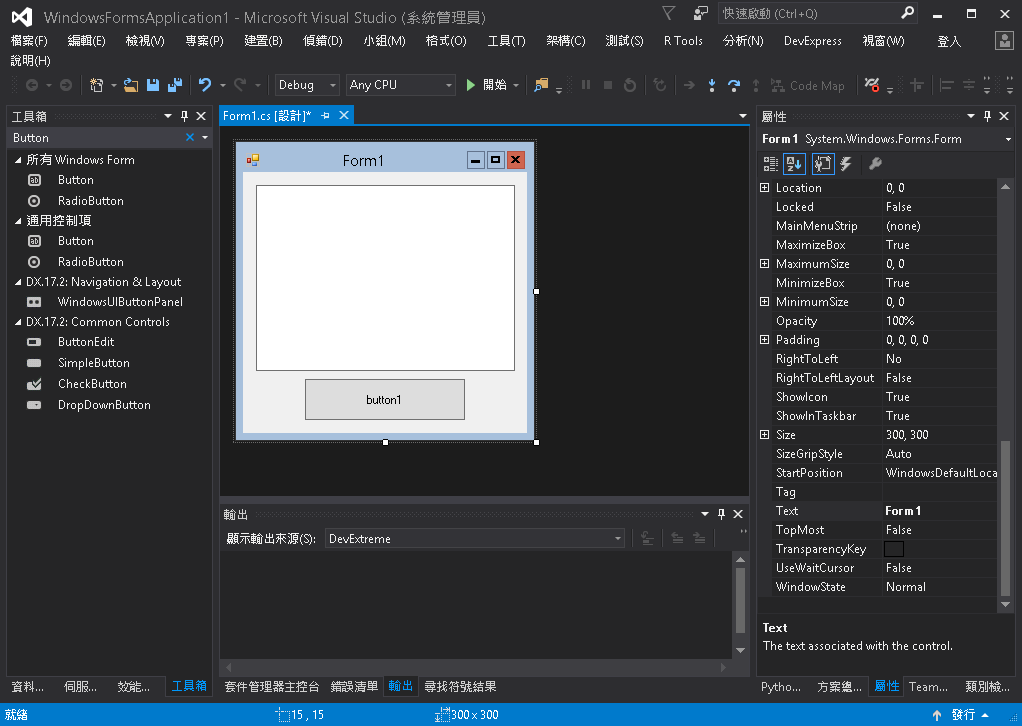The width and height of the screenshot is (1022, 726).
Task: Click the Save All toolbar icon
Action: click(x=174, y=85)
